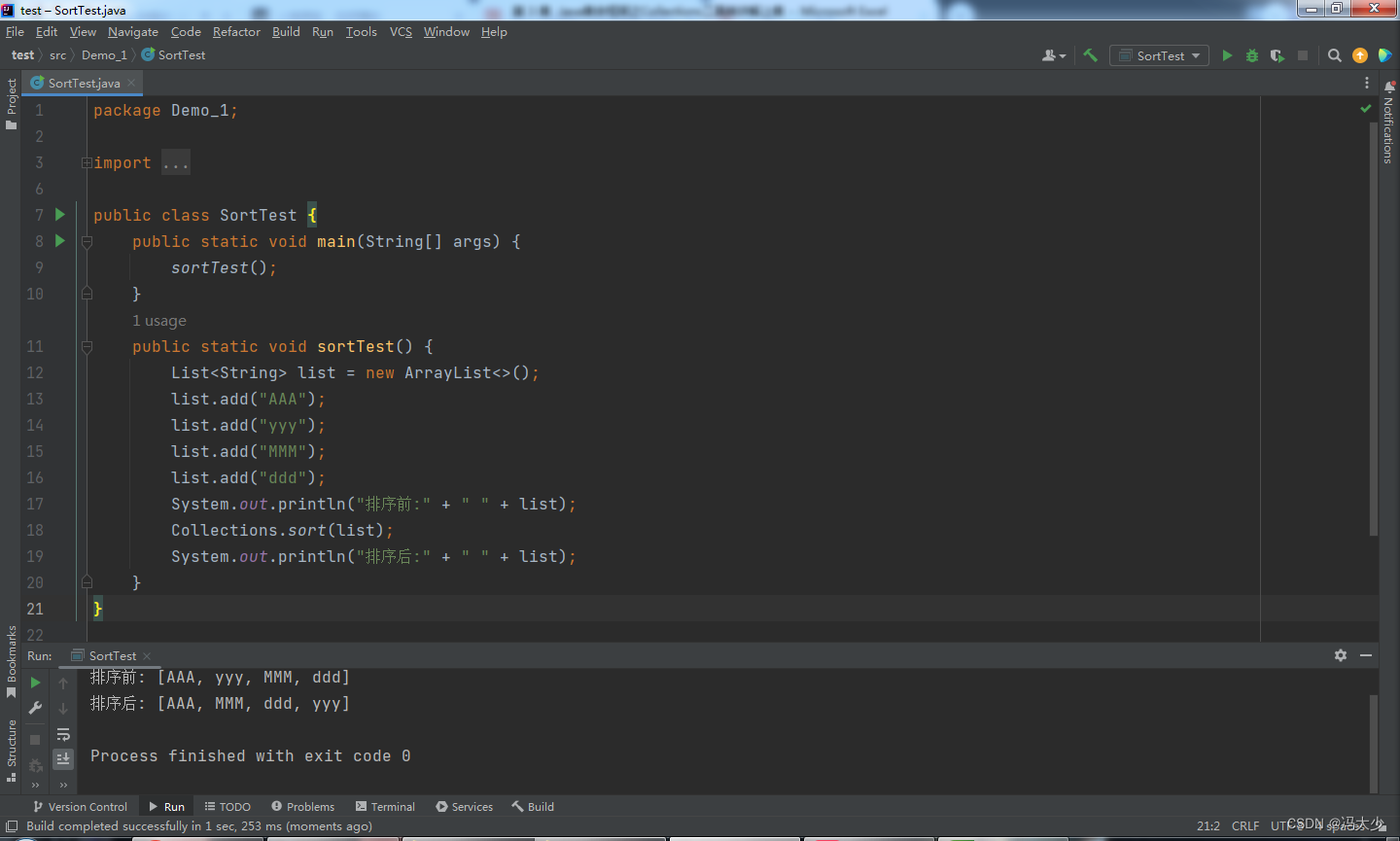This screenshot has width=1400, height=841.
Task: Open the Project tool window sidebar button
Action: coord(11,104)
